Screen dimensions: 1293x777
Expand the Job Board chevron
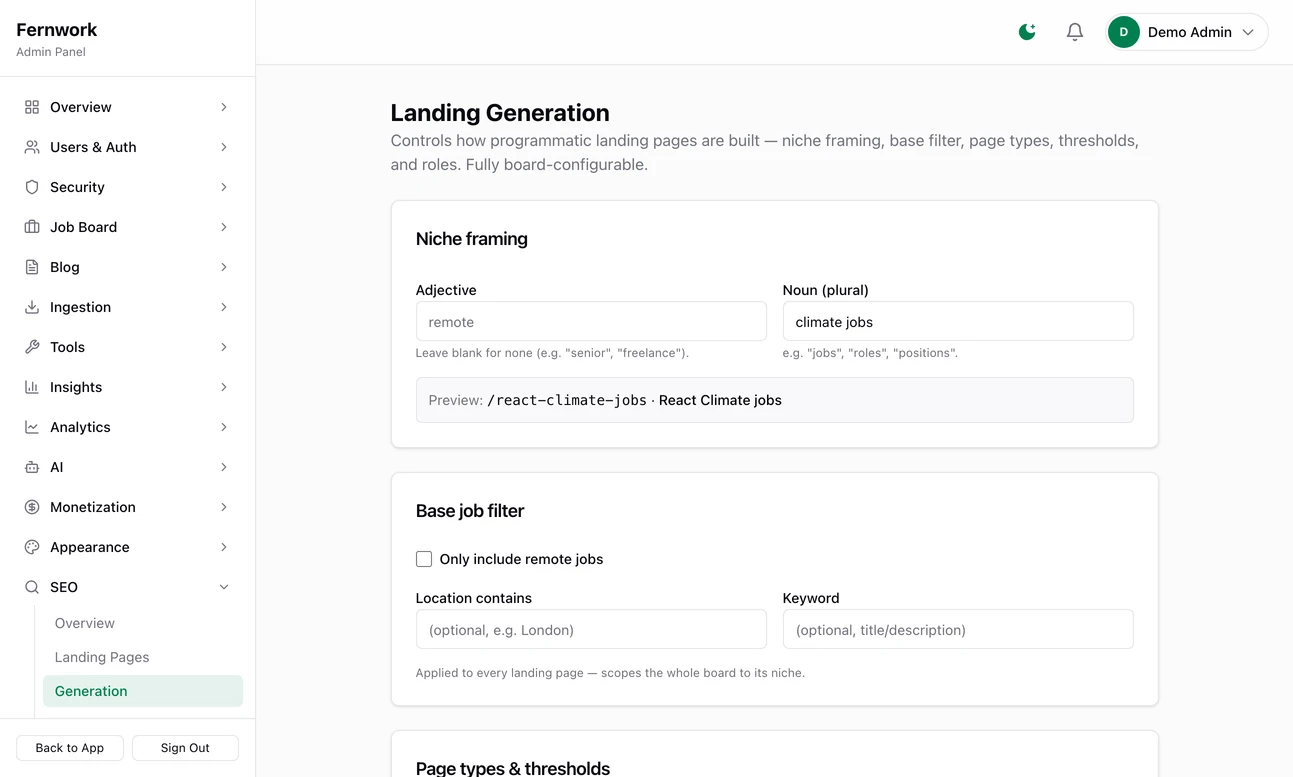(x=224, y=227)
